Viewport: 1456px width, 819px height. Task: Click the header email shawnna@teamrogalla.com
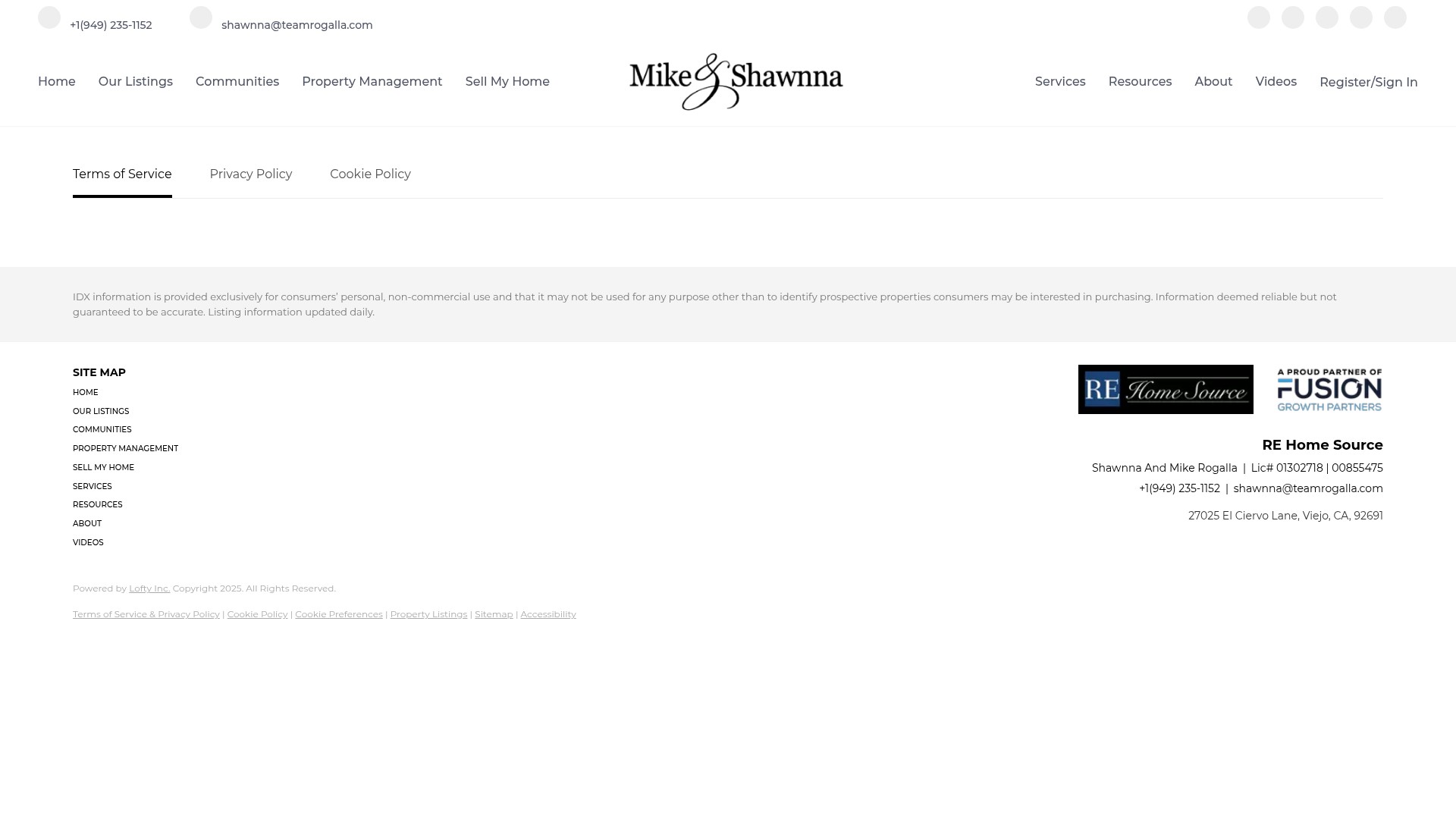(297, 25)
